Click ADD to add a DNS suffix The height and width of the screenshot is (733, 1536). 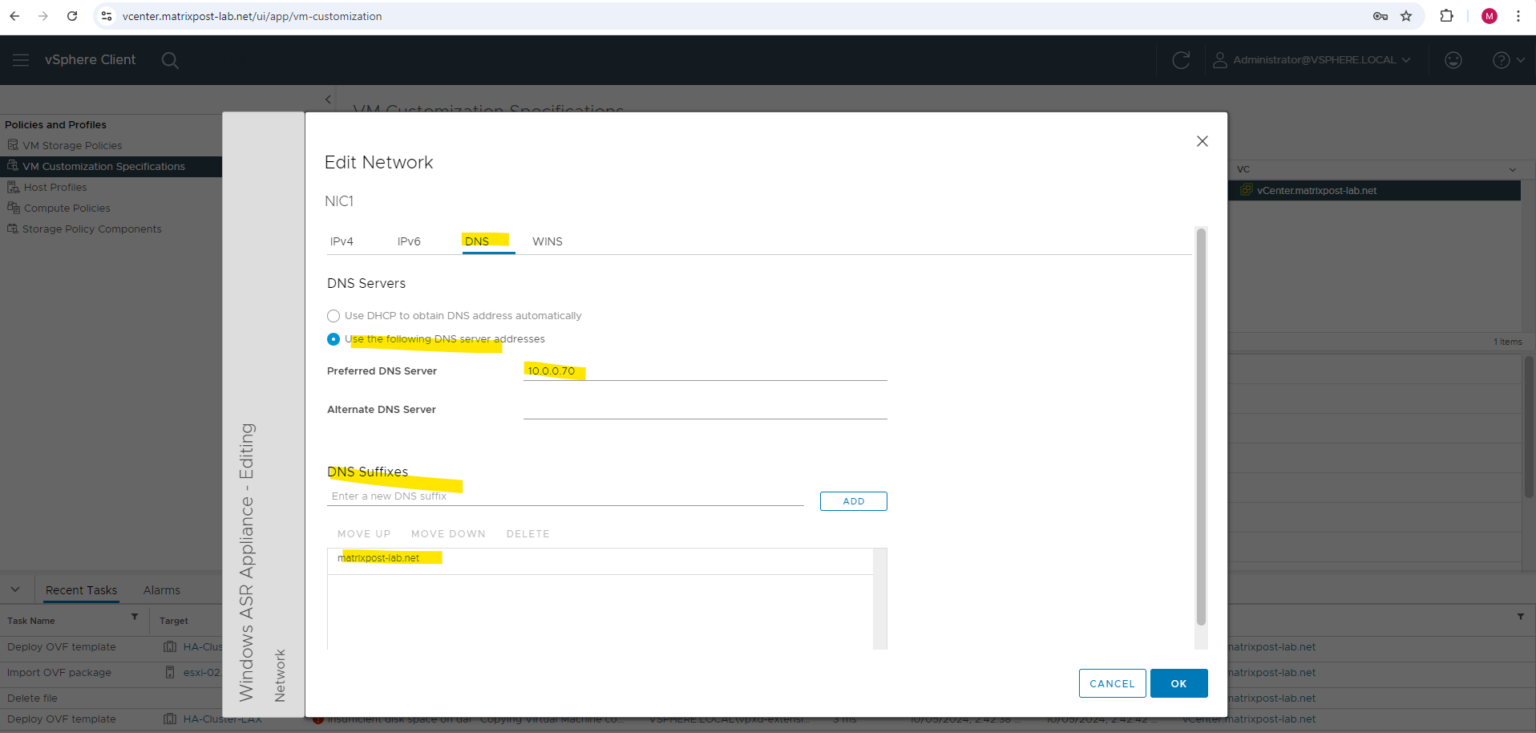(x=853, y=500)
